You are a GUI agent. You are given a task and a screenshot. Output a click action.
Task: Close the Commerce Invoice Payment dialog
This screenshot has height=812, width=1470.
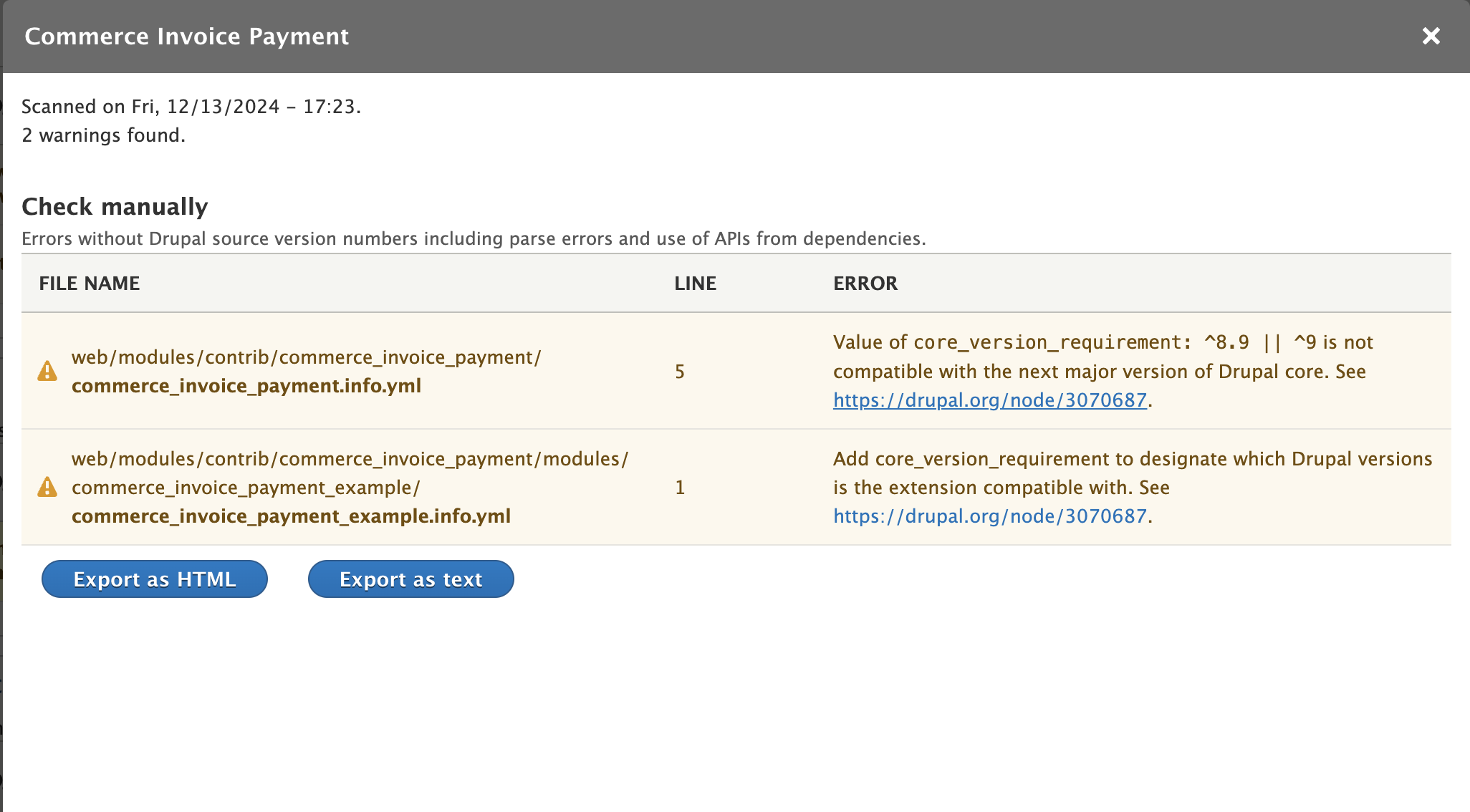(1431, 36)
